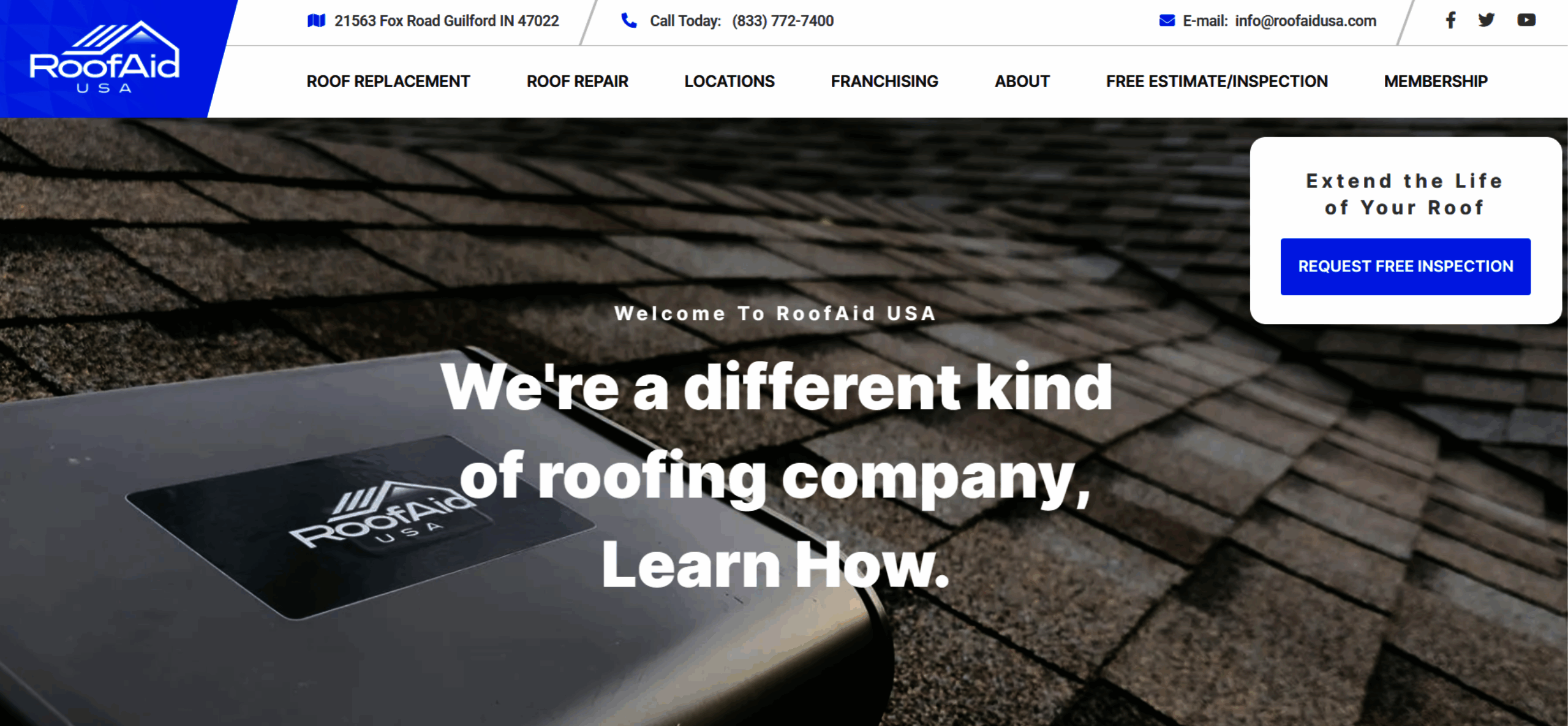Click the 21563 Fox Road address link

click(x=447, y=21)
